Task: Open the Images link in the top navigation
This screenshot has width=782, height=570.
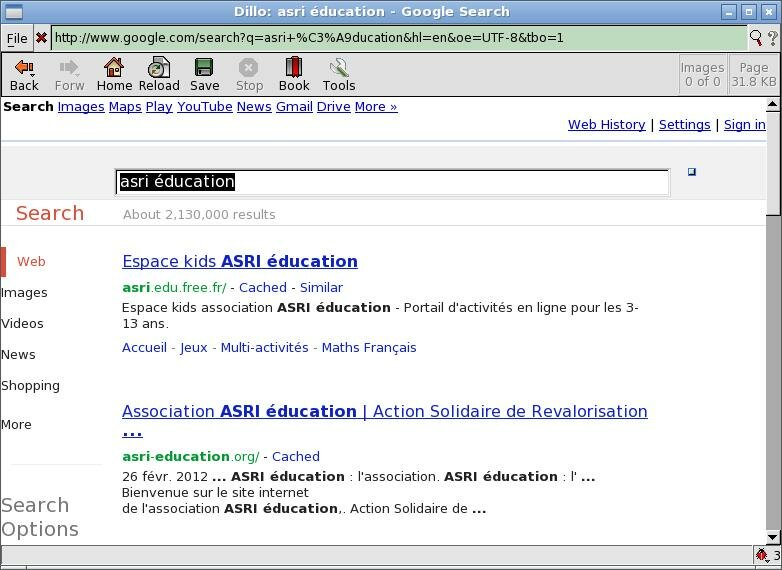Action: [81, 107]
